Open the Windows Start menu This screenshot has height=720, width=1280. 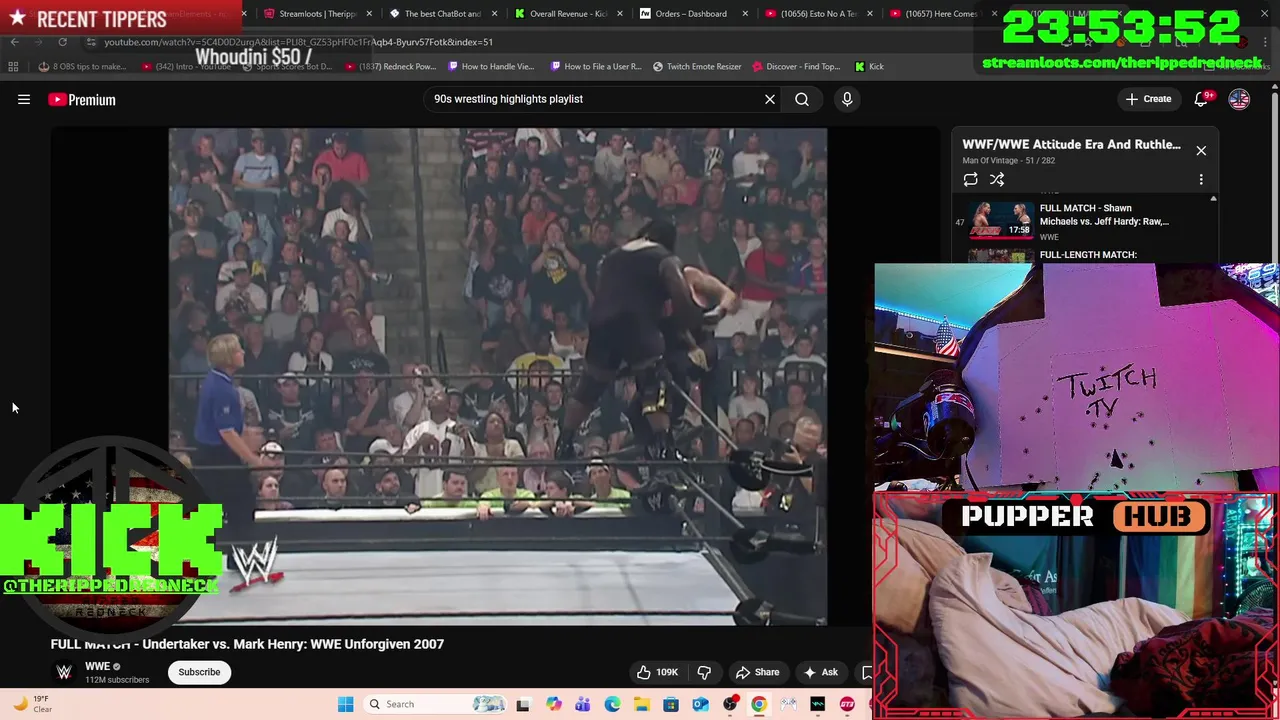(x=346, y=704)
